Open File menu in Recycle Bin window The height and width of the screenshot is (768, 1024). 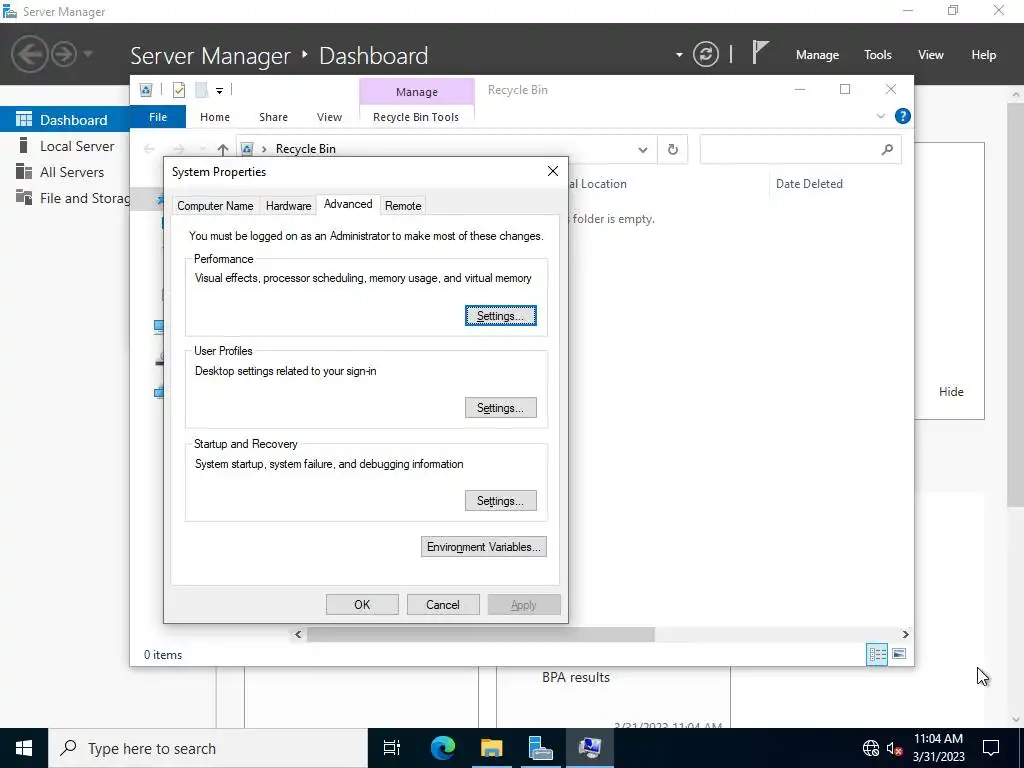tap(158, 117)
